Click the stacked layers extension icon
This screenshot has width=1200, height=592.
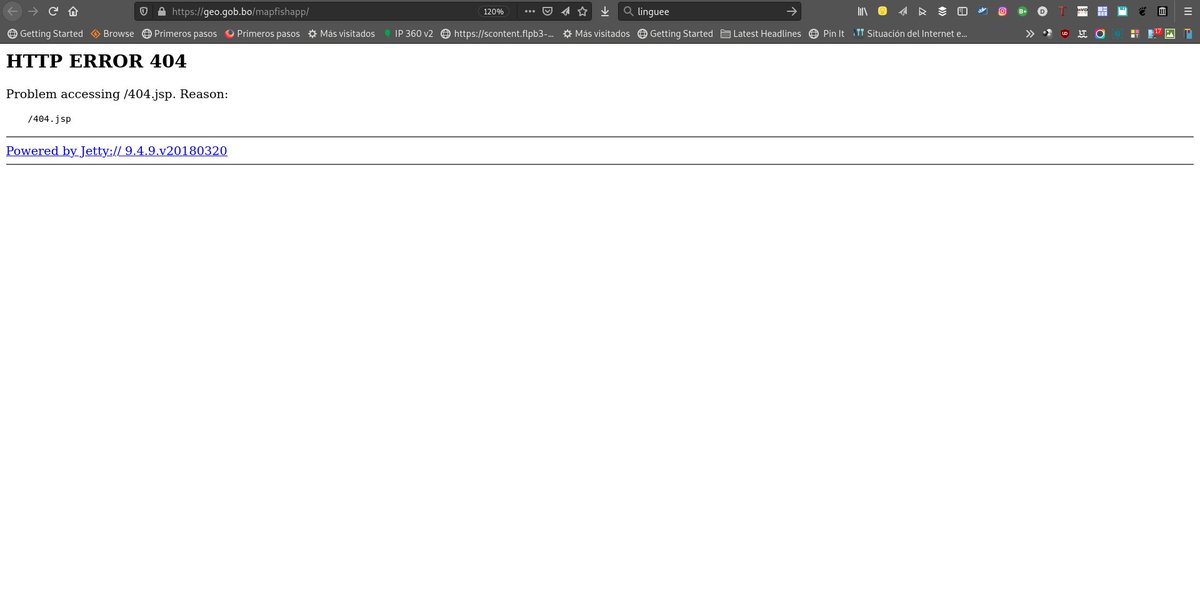[x=942, y=11]
